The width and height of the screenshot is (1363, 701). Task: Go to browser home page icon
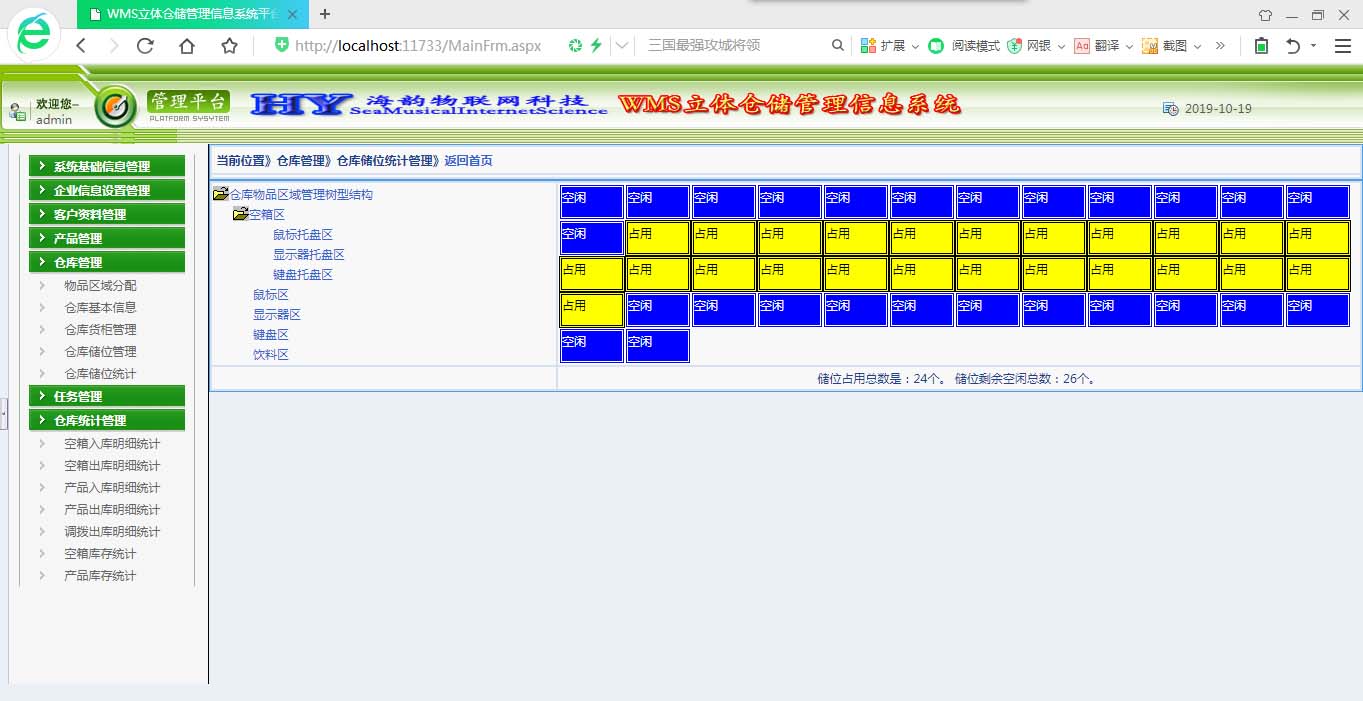pos(187,46)
